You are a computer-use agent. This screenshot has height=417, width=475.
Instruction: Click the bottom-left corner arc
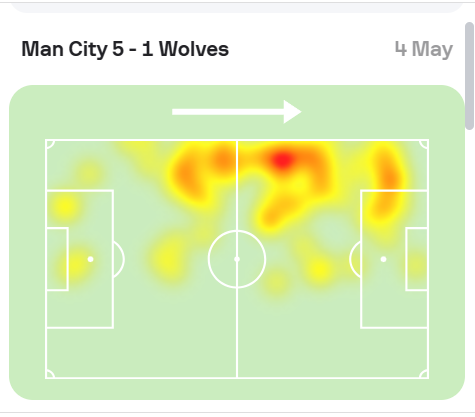[50, 374]
